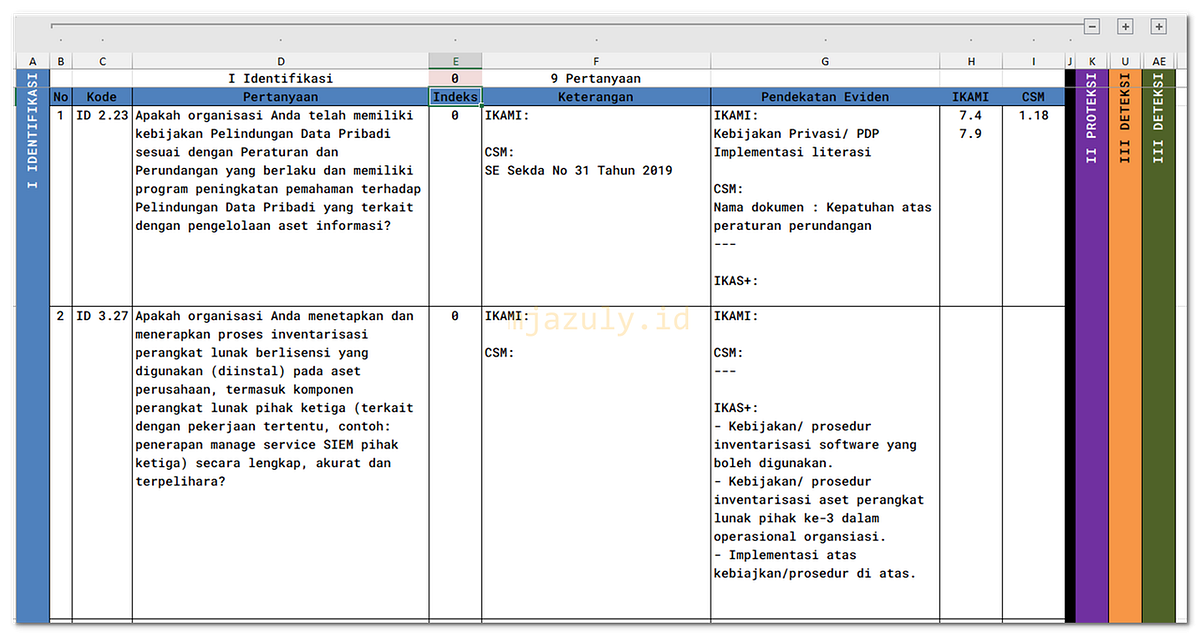Click the 'IKAMI' header cell
1200x636 pixels.
pos(971,97)
